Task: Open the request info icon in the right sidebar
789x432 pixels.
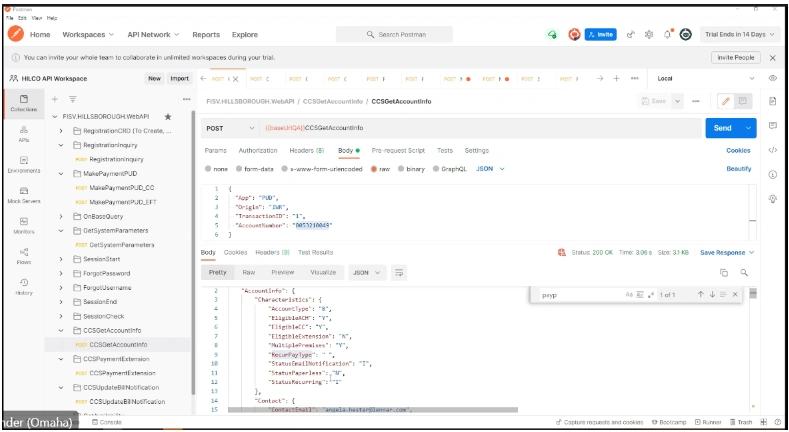Action: tap(773, 175)
